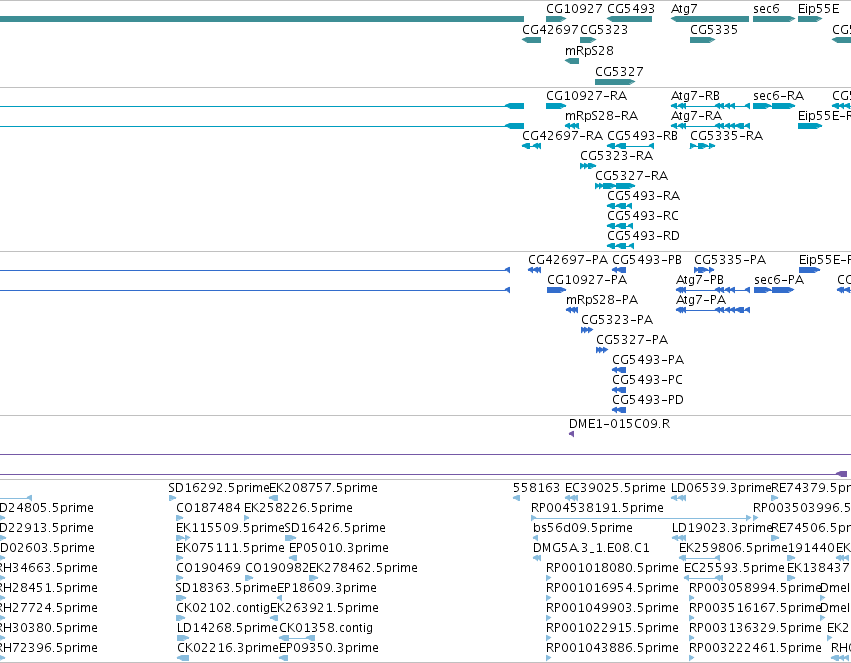Click EST CK02102.contig
This screenshot has width=851, height=663.
click(x=223, y=609)
